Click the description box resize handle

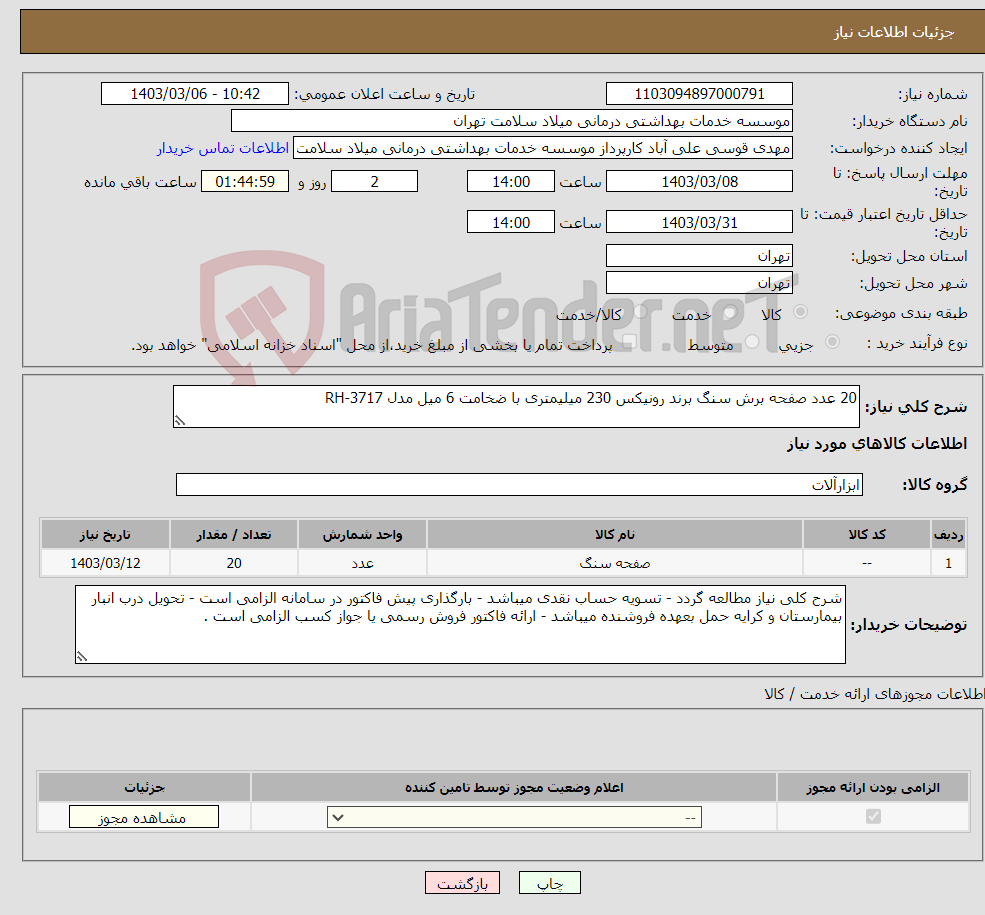click(x=180, y=421)
